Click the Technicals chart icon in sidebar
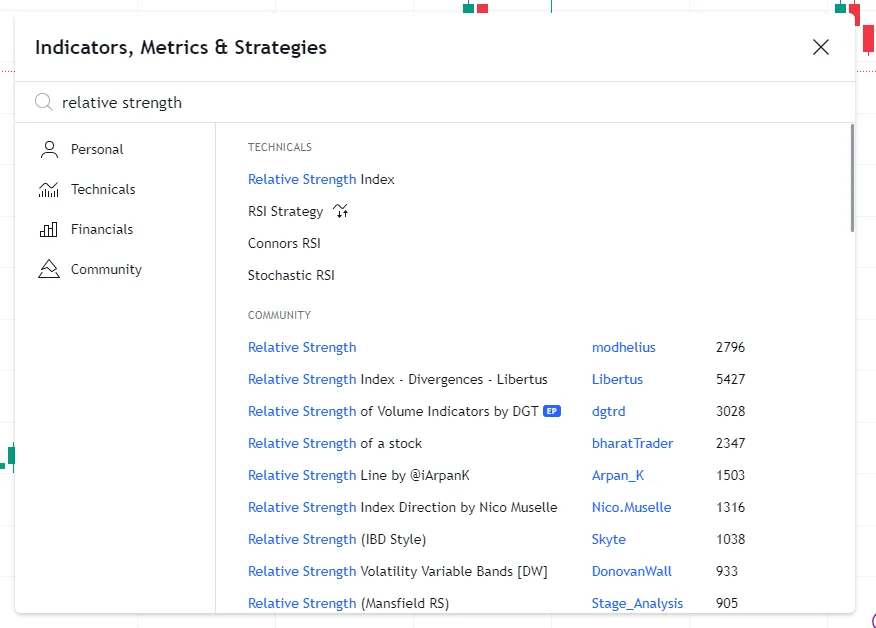Viewport: 876px width, 628px height. pos(48,190)
